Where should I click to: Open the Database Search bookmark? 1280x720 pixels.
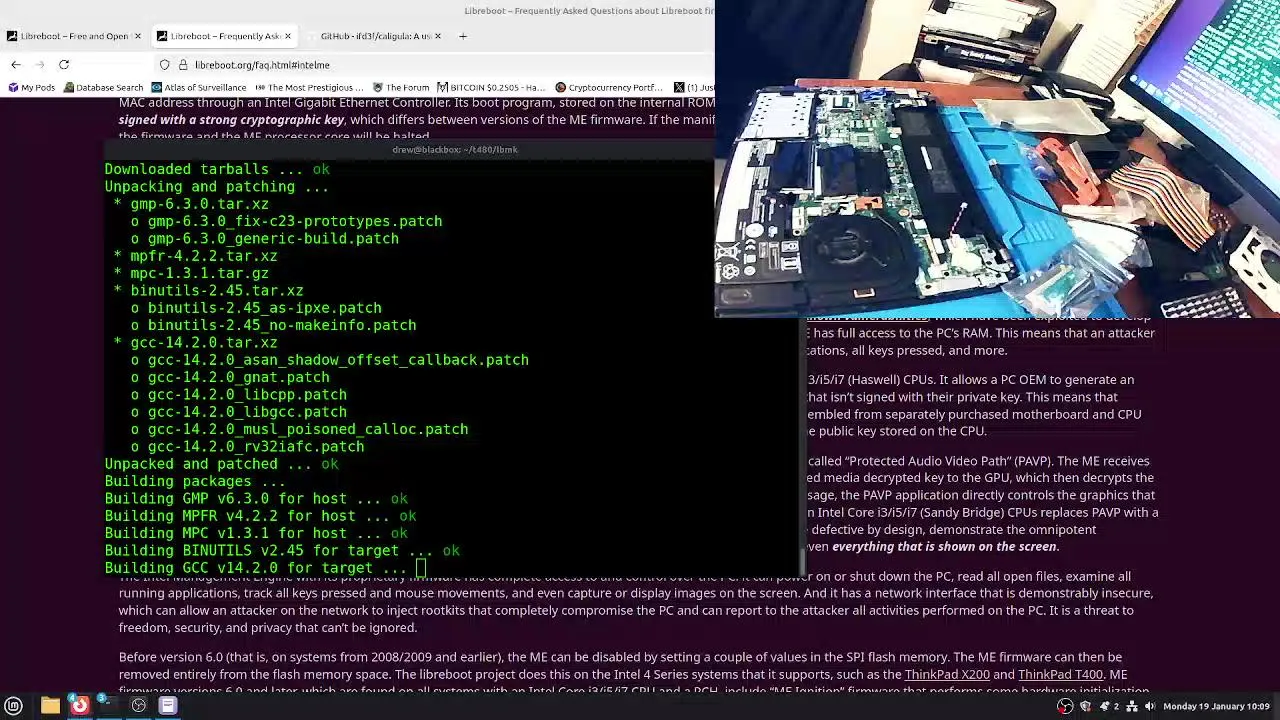point(103,88)
